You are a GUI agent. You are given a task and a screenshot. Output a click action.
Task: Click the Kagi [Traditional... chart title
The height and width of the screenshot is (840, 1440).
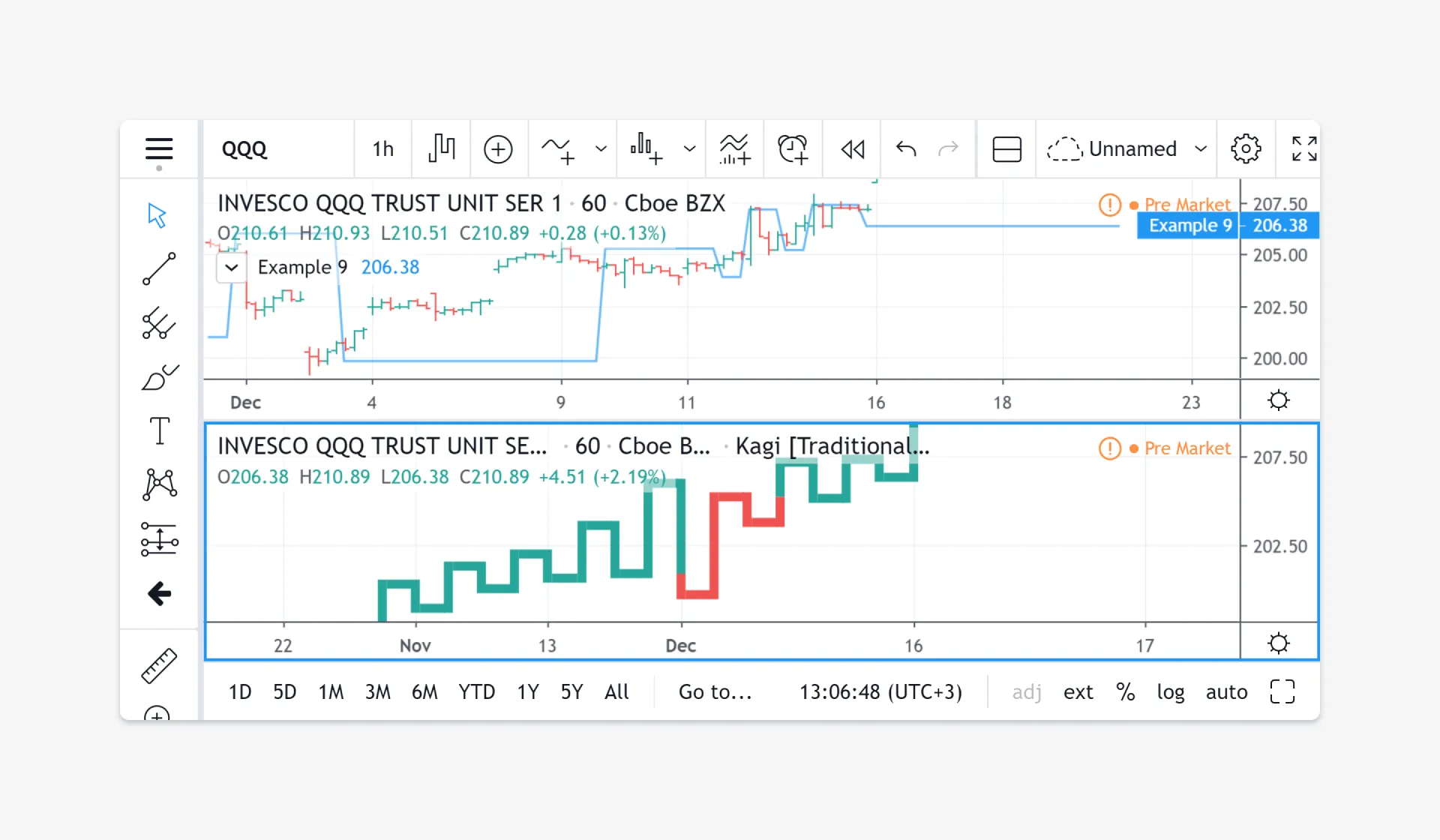click(x=832, y=446)
